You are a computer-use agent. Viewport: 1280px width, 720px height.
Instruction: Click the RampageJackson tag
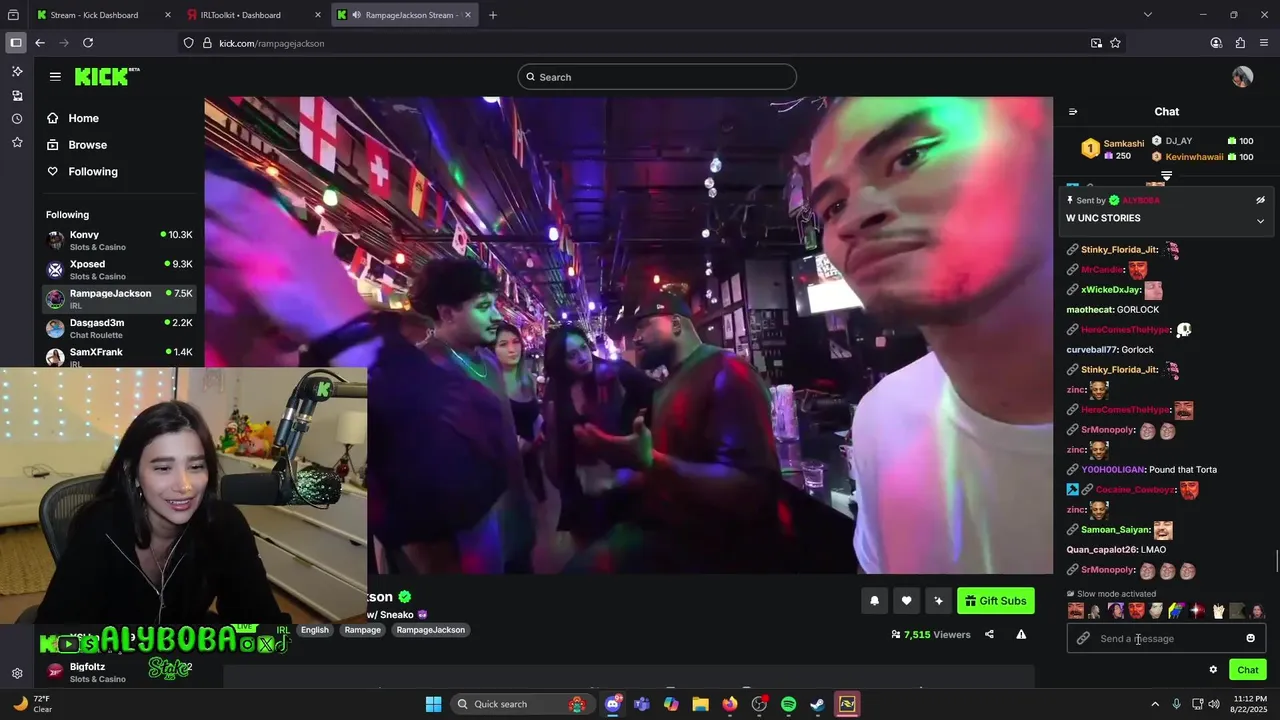pos(430,630)
